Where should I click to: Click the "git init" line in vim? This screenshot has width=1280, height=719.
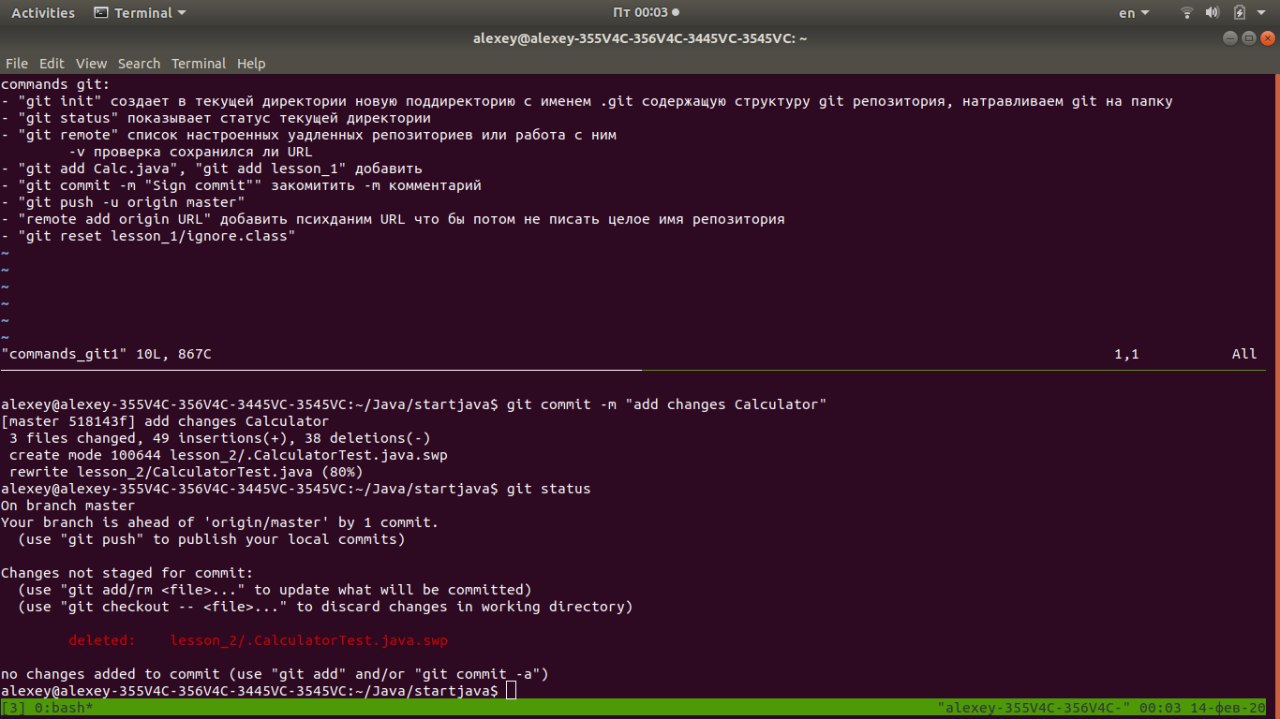(587, 101)
